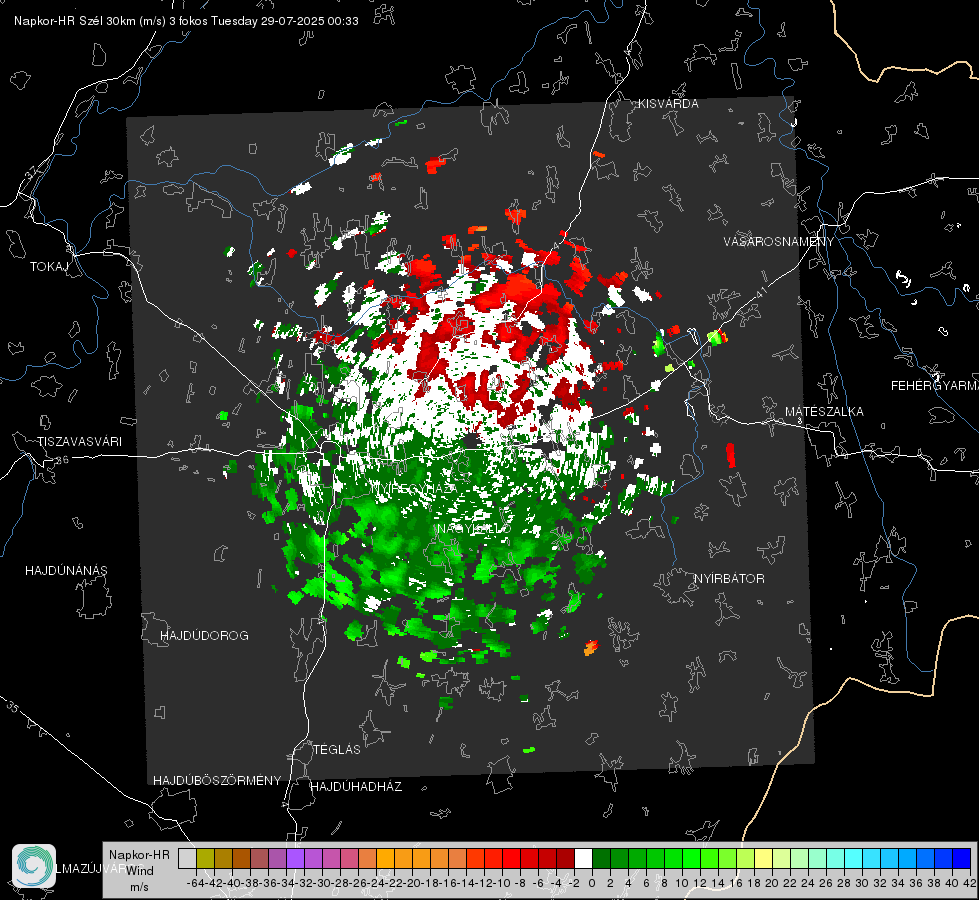Click the light gray leftmost legend swatch
979x900 pixels.
187,858
